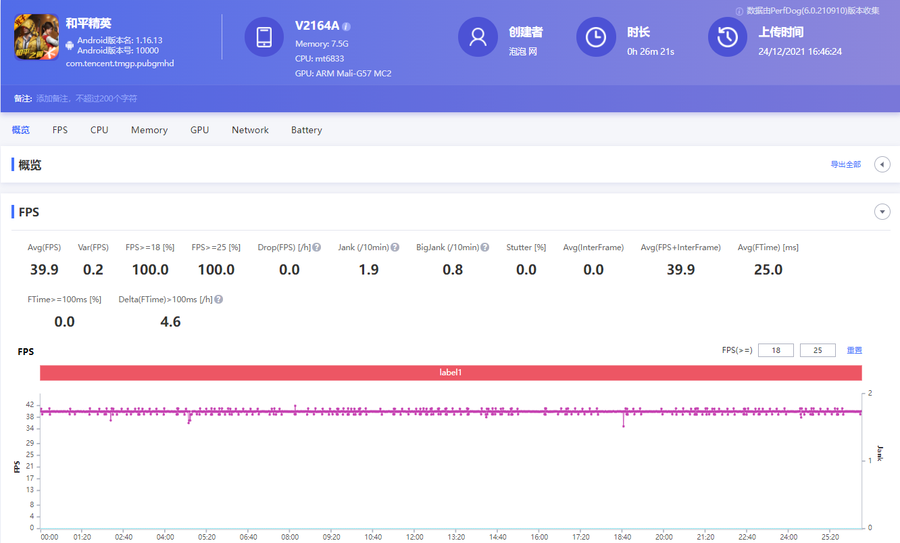
Task: Switch to the CPU tab
Action: pyautogui.click(x=99, y=130)
